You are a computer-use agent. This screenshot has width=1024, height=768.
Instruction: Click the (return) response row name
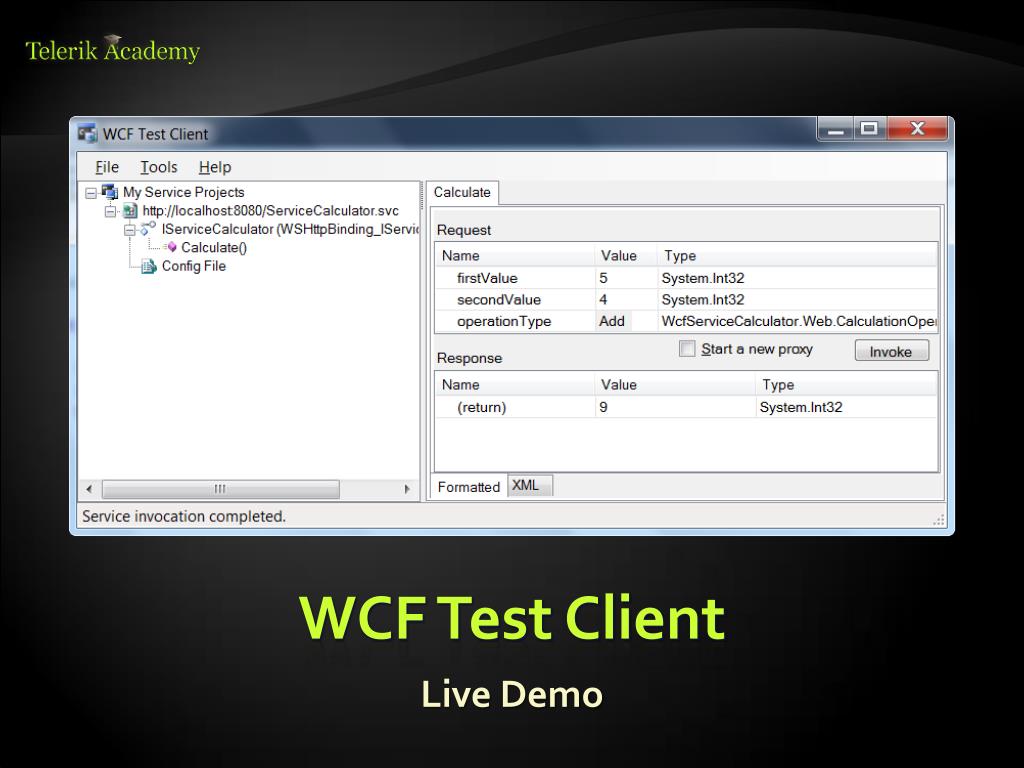click(482, 408)
